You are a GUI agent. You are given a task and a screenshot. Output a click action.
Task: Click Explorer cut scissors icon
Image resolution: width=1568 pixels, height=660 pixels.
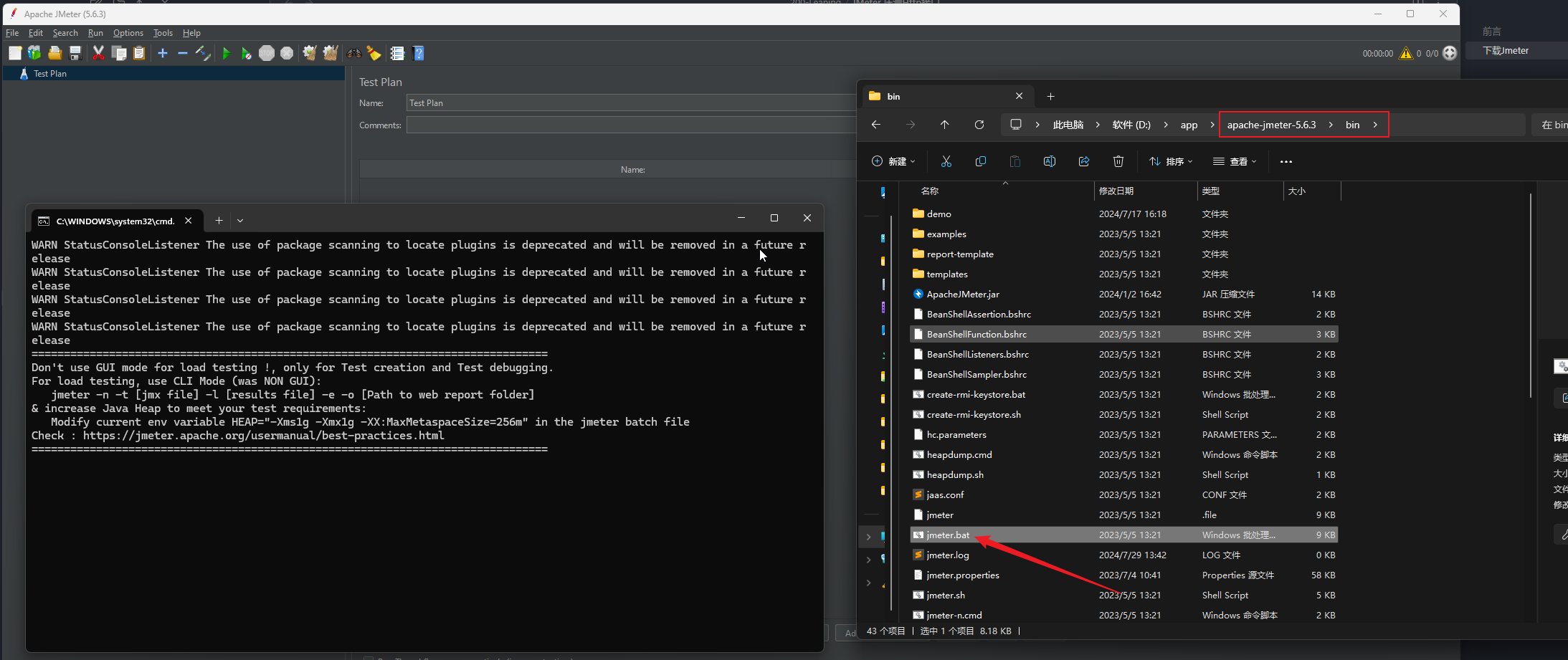946,161
